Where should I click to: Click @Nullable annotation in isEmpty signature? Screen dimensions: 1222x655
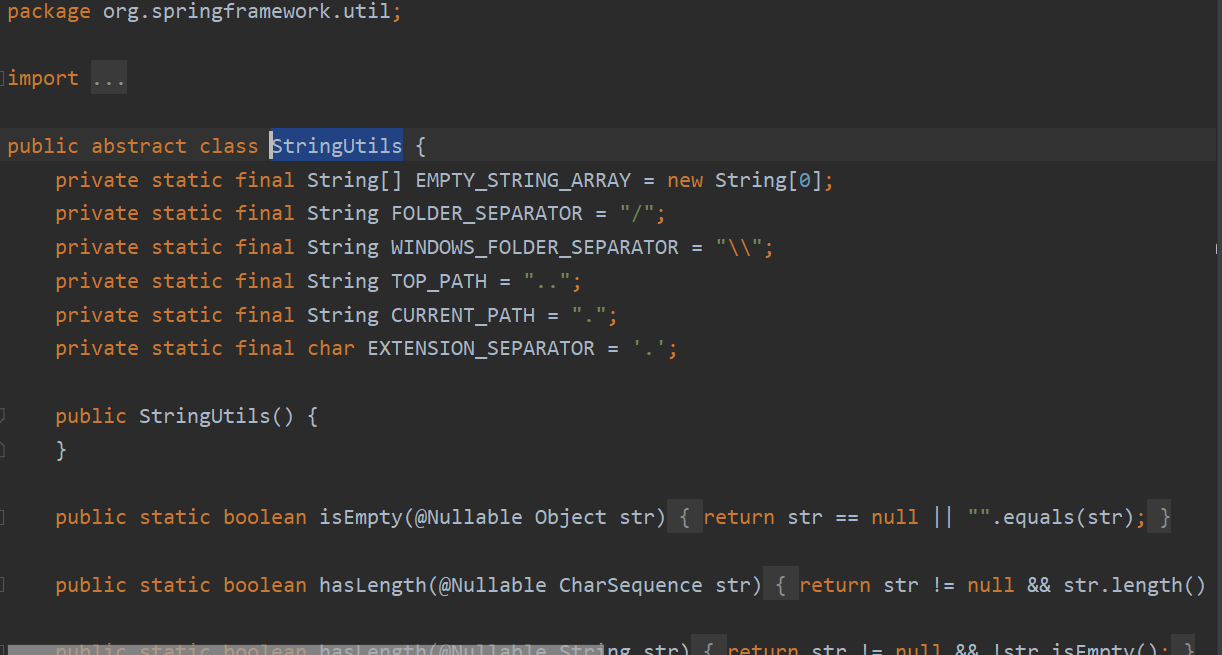click(469, 517)
